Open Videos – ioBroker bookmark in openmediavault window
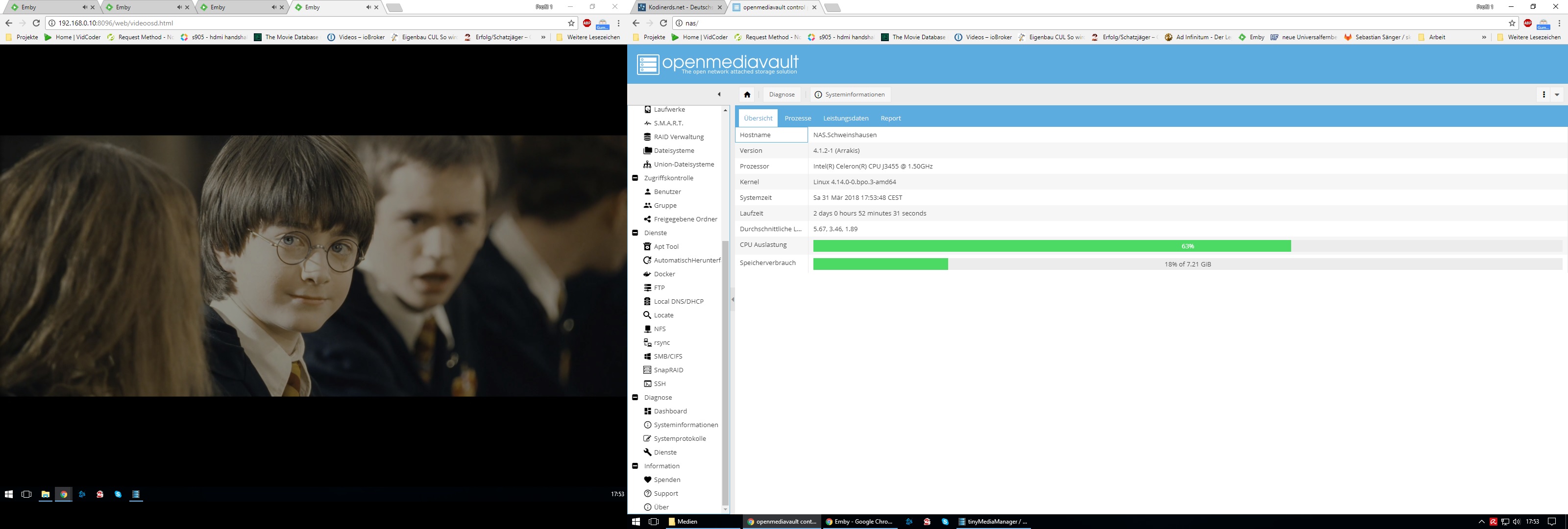Screen dimensions: 1568x529 tap(982, 37)
